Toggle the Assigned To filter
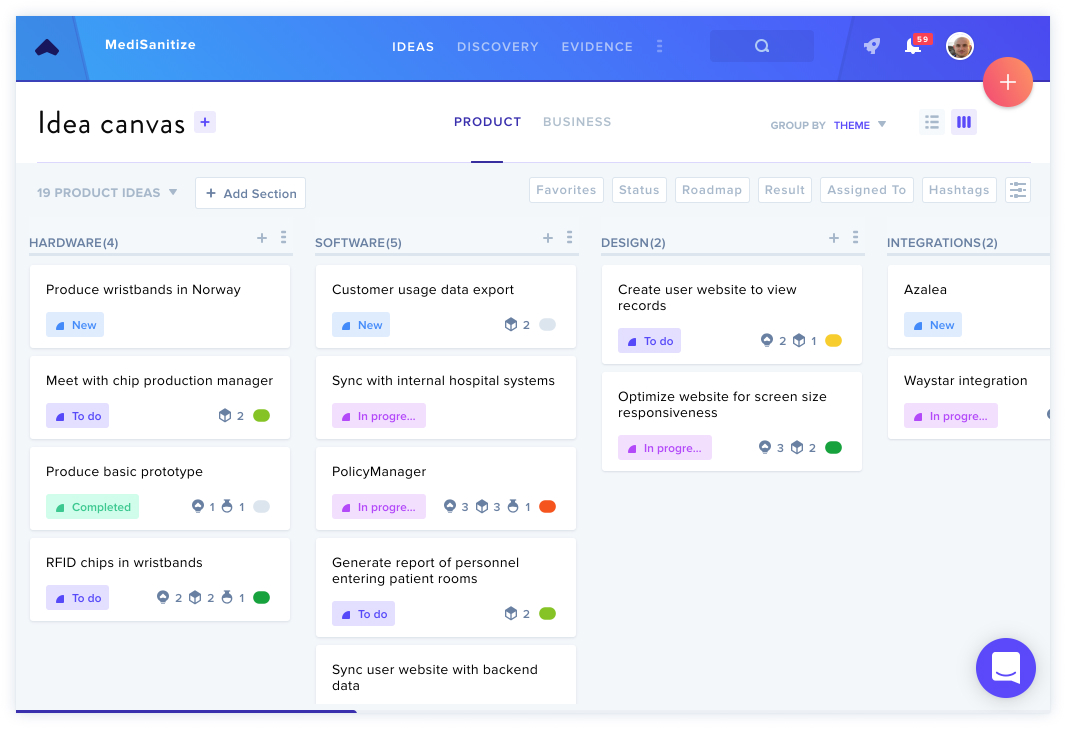The image size is (1066, 729). pos(866,190)
